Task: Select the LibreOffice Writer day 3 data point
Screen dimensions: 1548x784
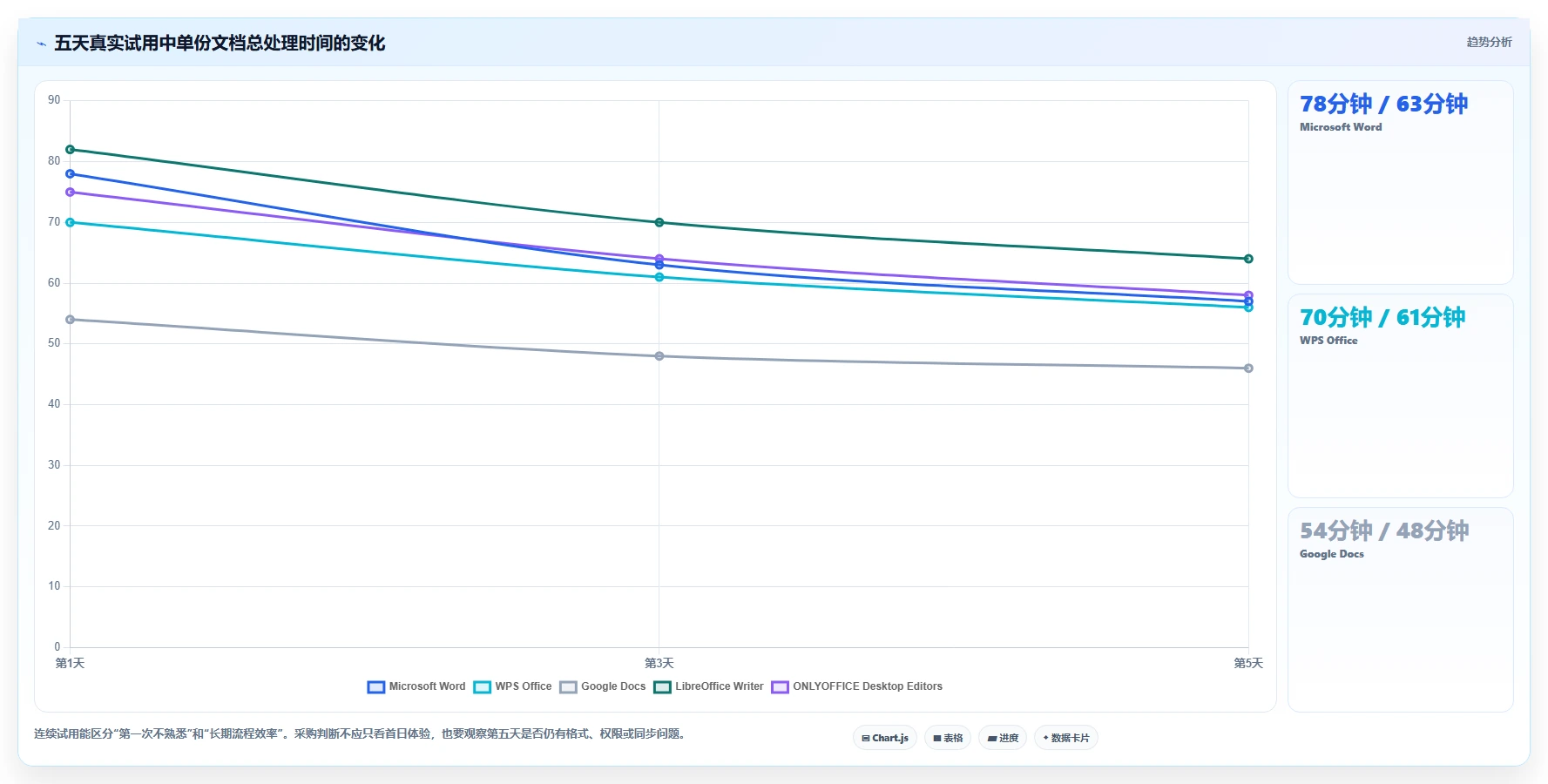Action: pos(659,223)
